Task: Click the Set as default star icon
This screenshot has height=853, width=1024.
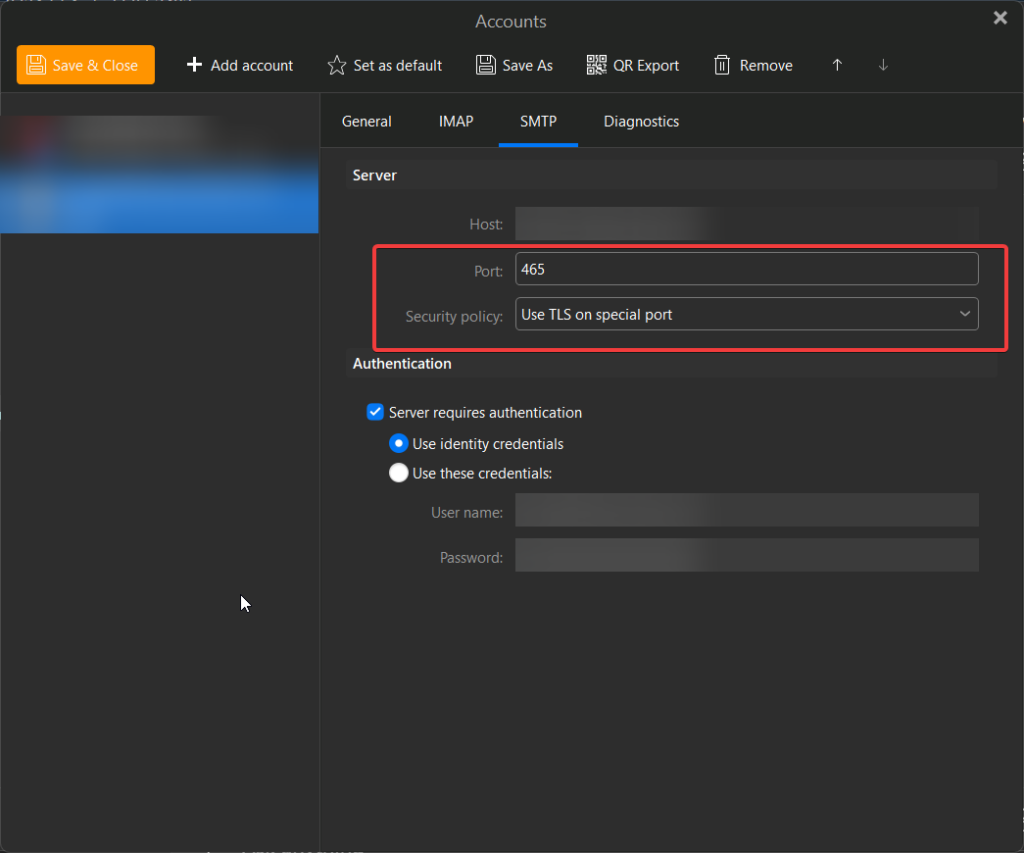Action: tap(337, 65)
